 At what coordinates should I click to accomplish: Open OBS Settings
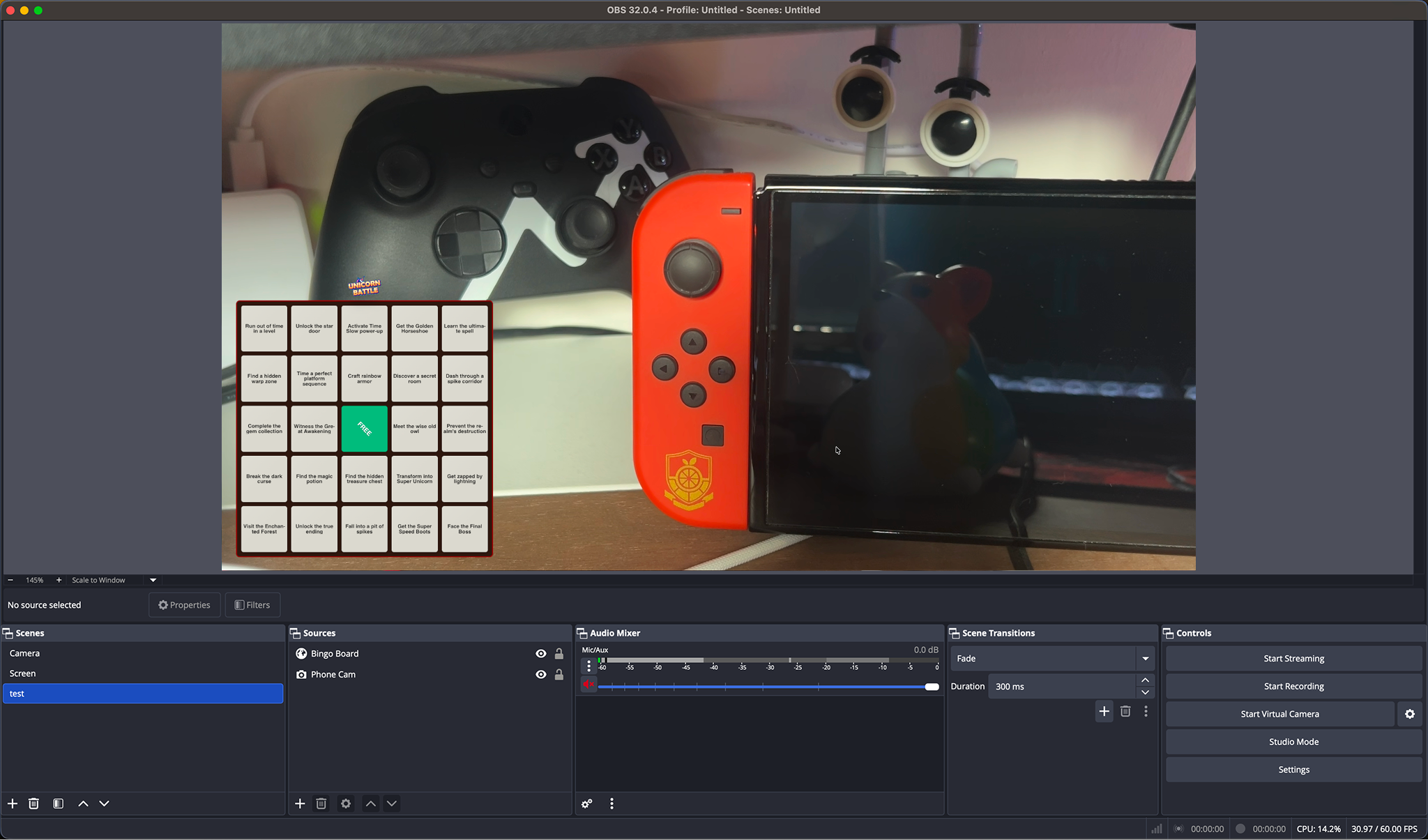tap(1293, 769)
